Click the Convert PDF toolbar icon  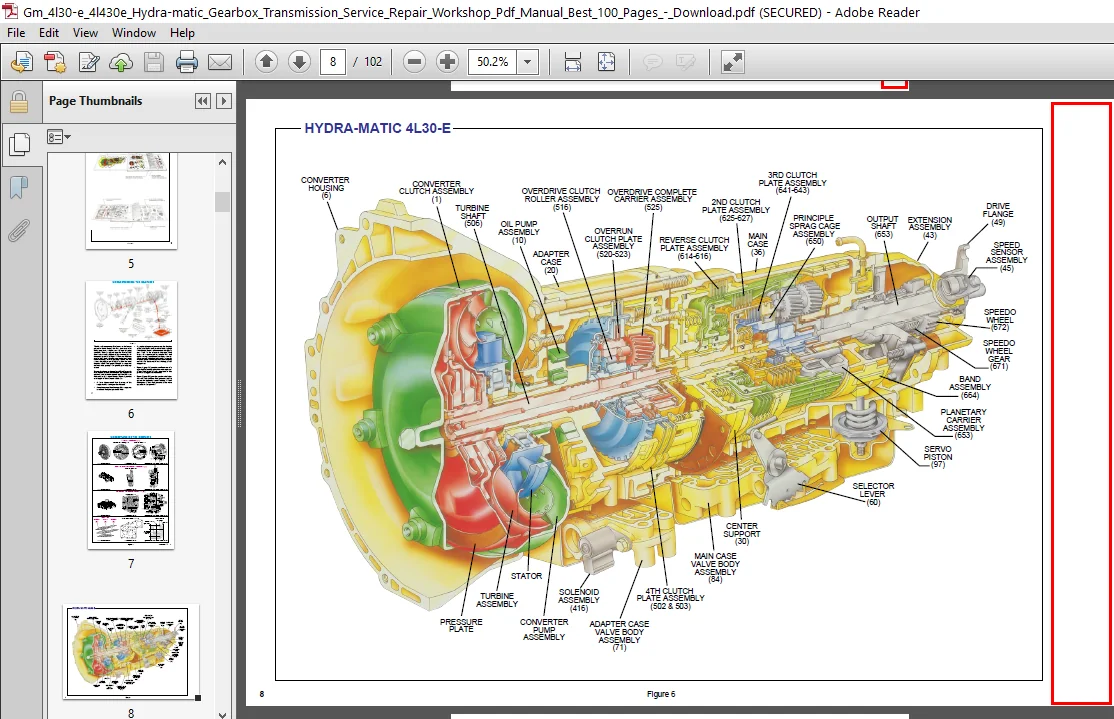[55, 63]
